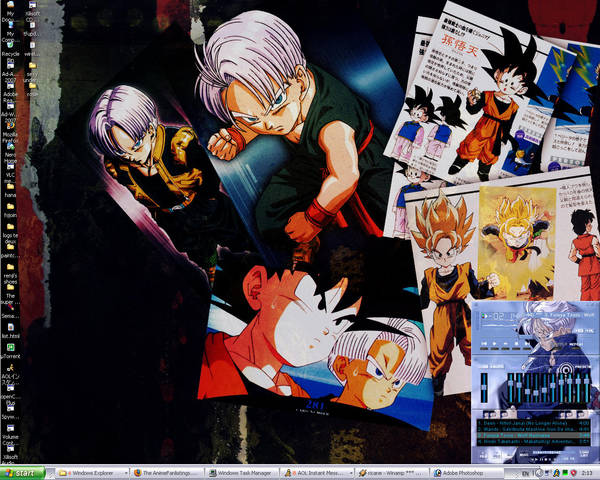Select playlist track 2 by Wands
The height and width of the screenshot is (480, 600).
pos(533,429)
